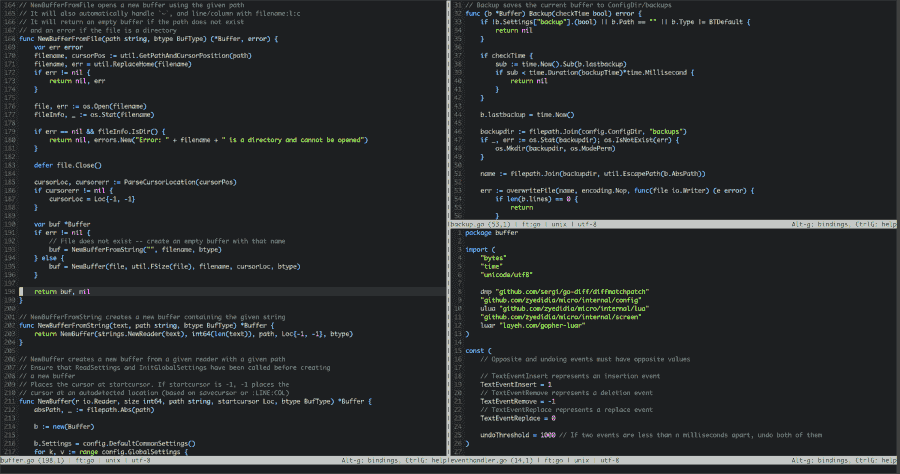
Task: Click the 'b.lastbackup = time.Now()' line
Action: pyautogui.click(x=527, y=115)
